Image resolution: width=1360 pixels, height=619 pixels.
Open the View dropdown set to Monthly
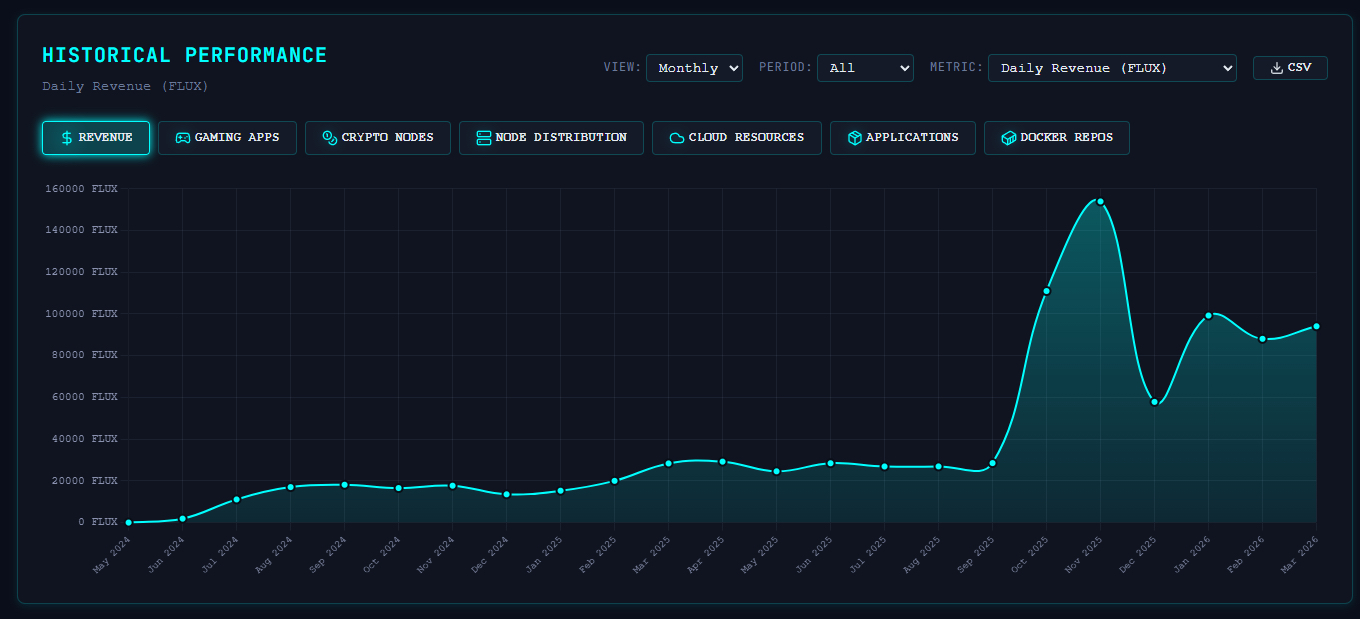tap(694, 68)
